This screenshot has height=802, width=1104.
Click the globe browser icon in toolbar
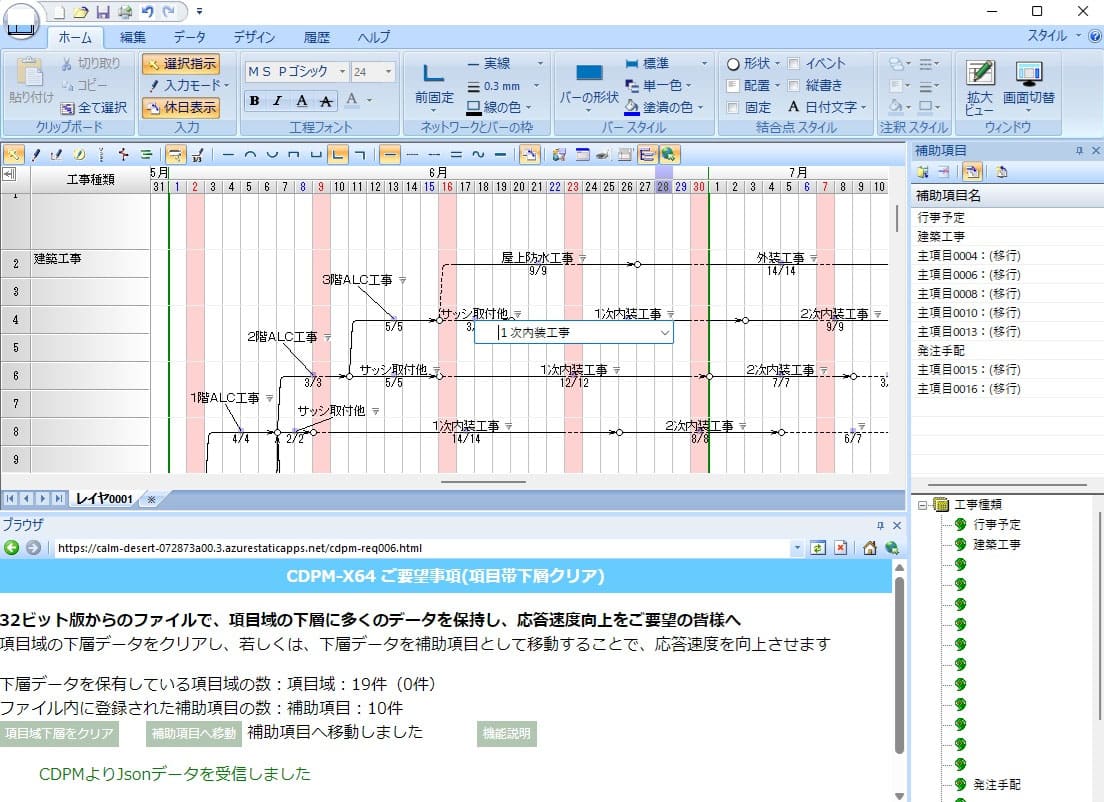coord(669,154)
